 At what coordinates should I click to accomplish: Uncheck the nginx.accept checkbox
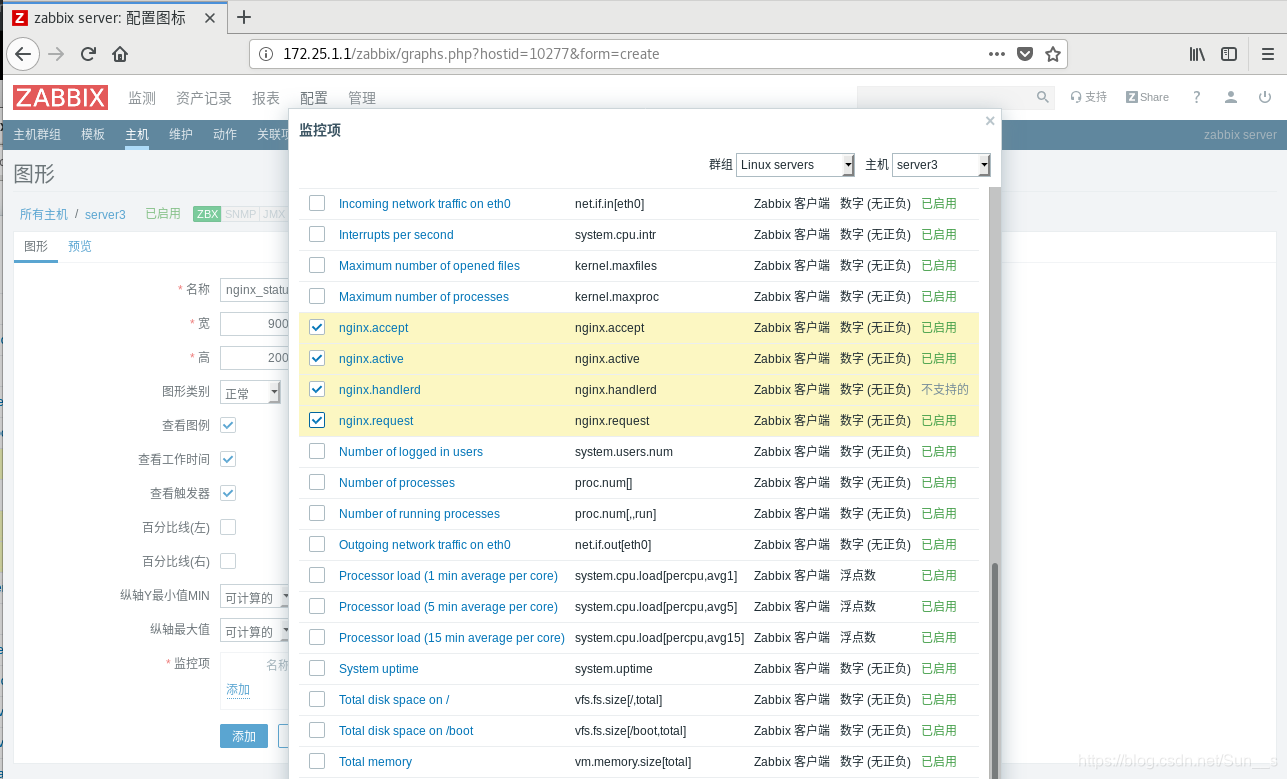(317, 327)
